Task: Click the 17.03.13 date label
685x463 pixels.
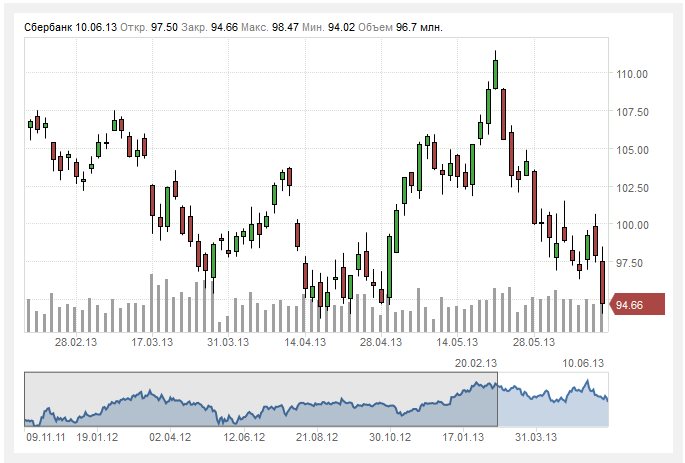Action: coord(152,342)
